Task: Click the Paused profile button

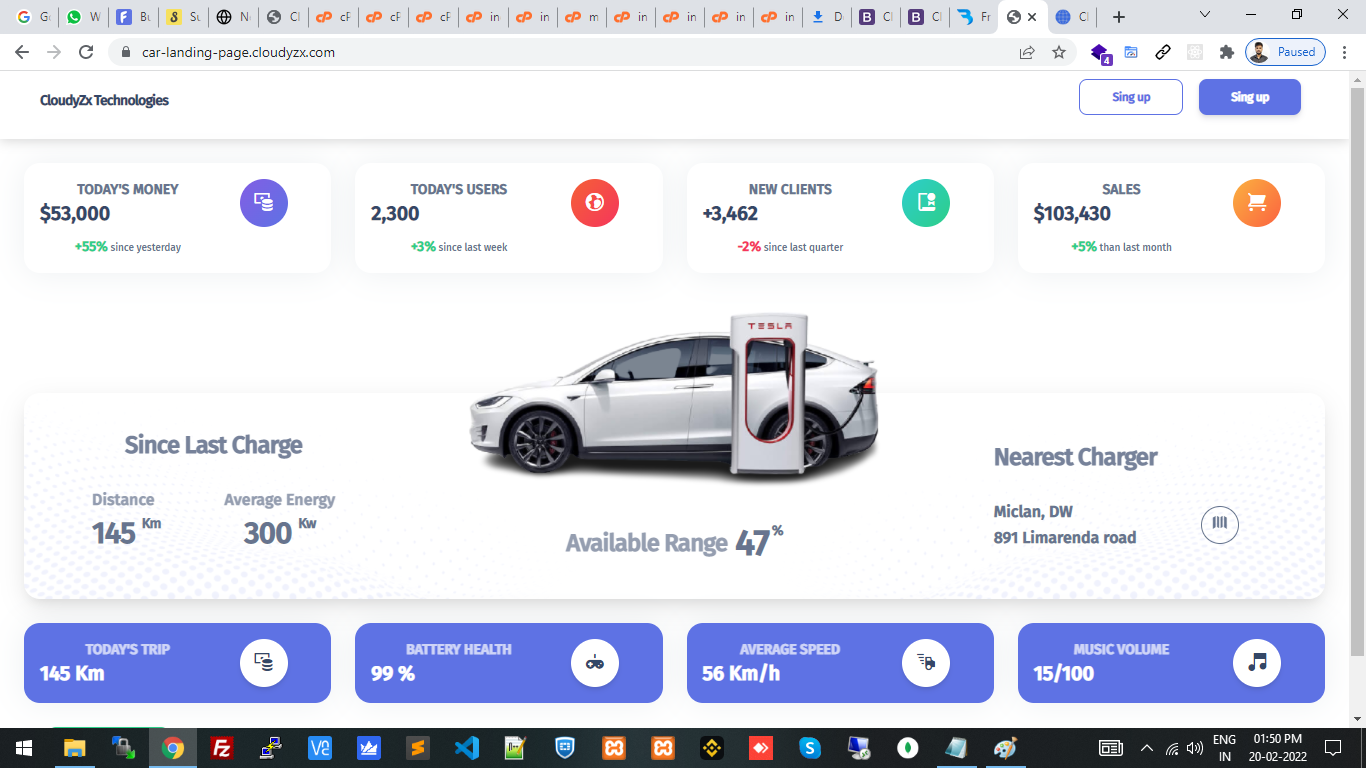Action: click(1285, 52)
